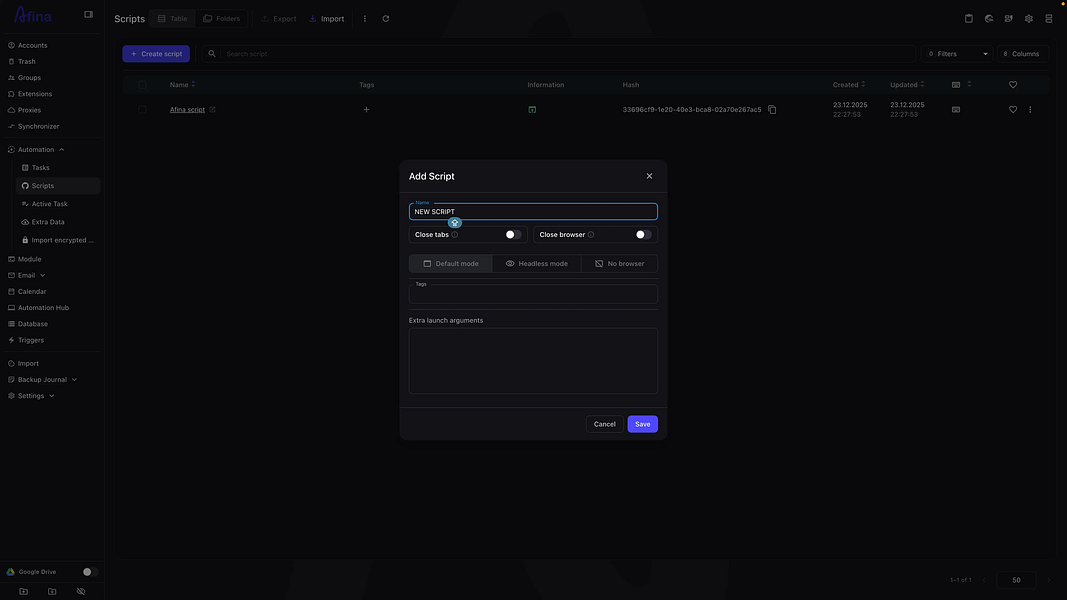Sort by Updated column

(x=907, y=85)
